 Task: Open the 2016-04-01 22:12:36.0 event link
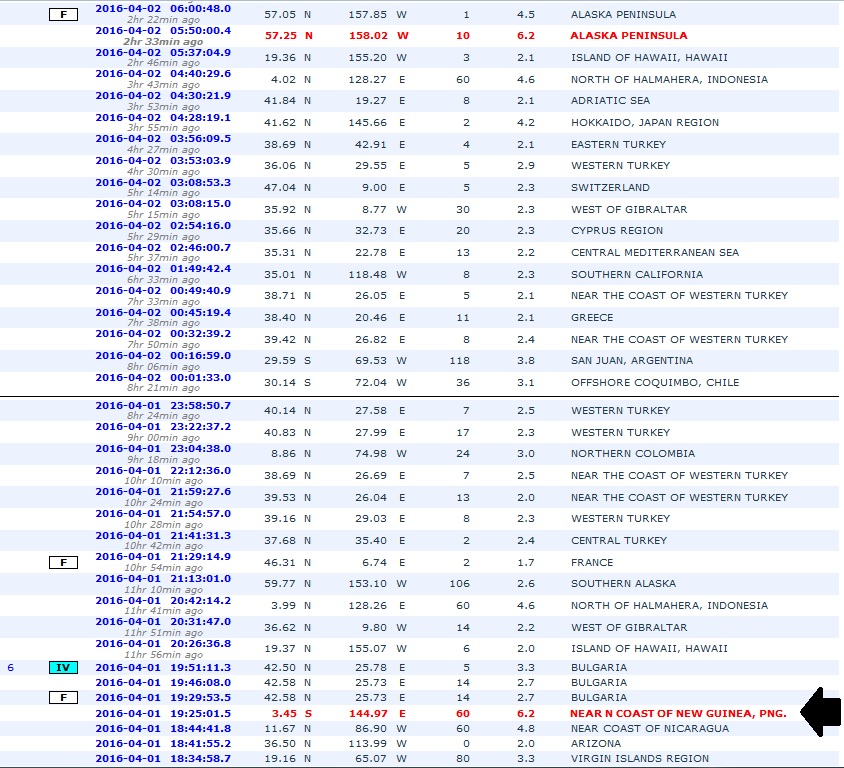[163, 470]
